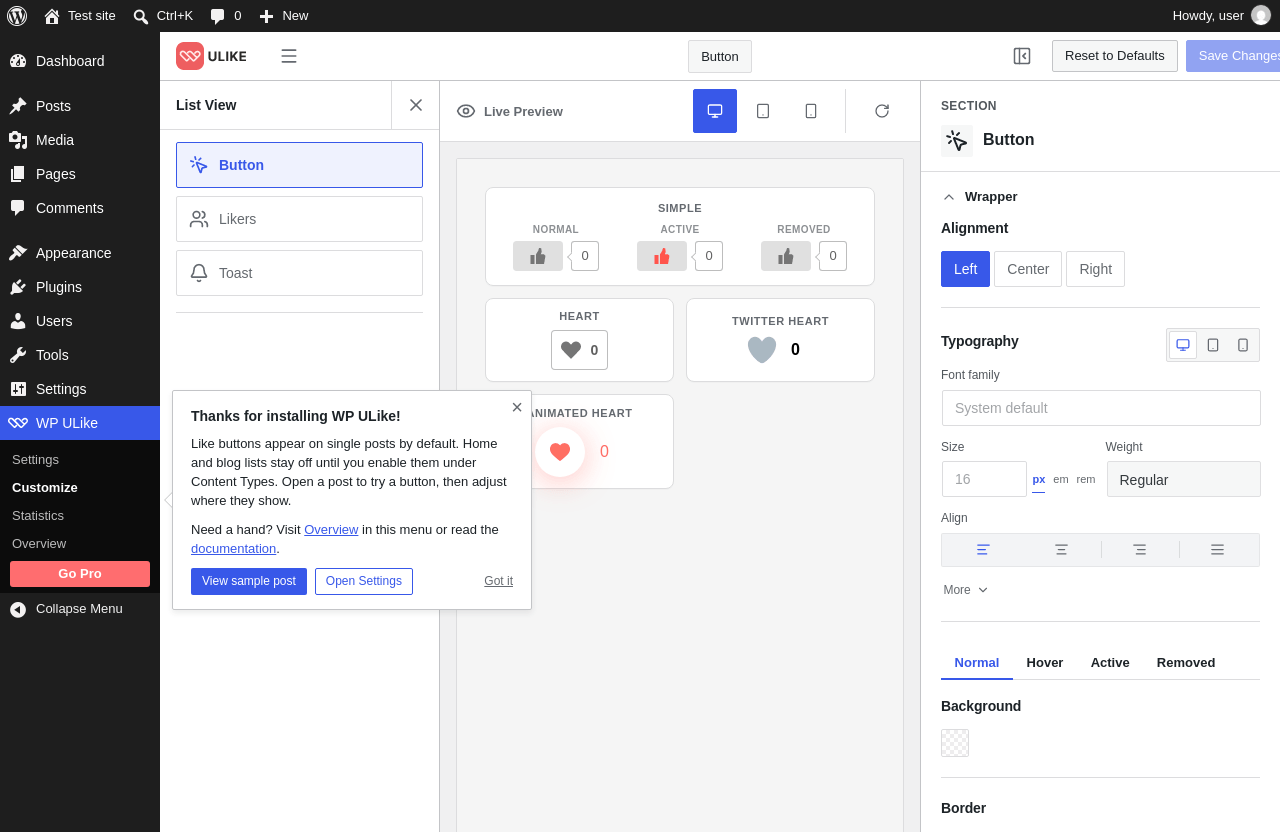Refresh the live preview
Image resolution: width=1280 pixels, height=832 pixels.
click(882, 111)
